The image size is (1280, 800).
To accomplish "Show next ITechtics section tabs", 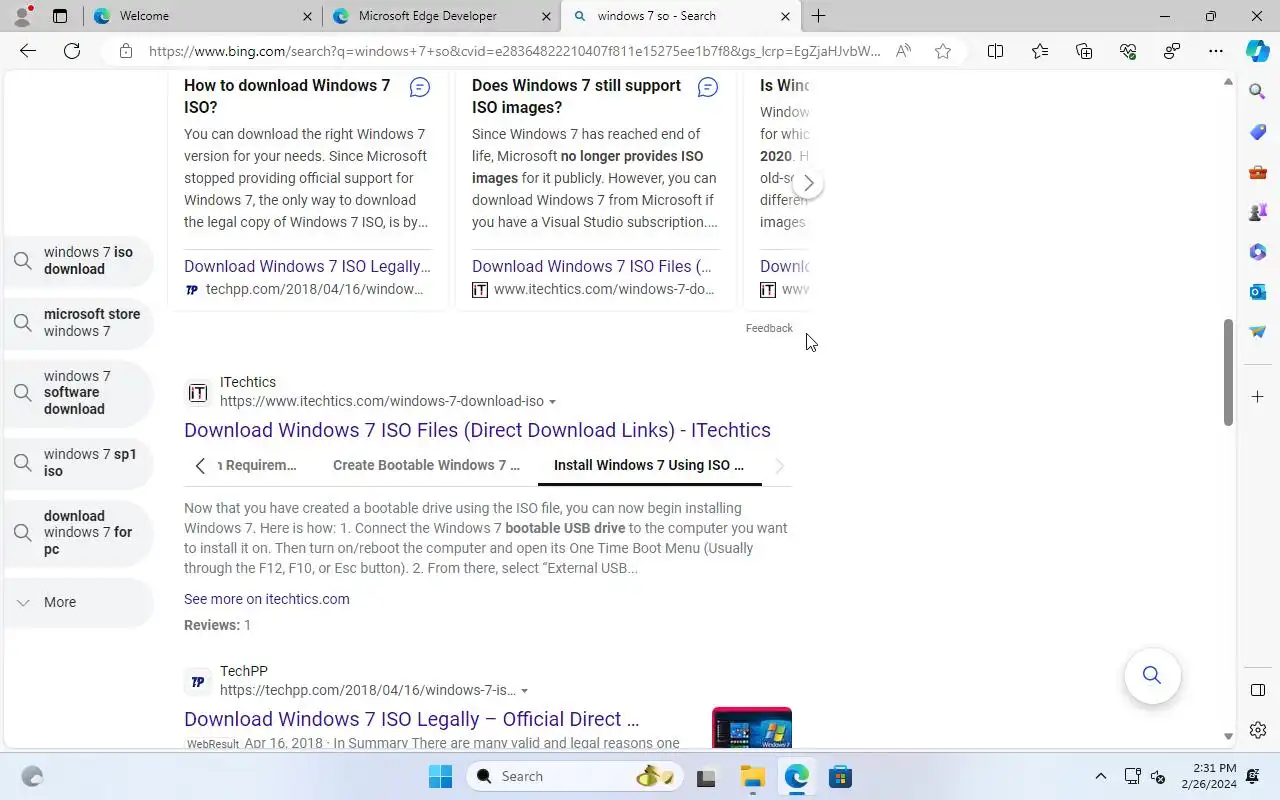I will 780,466.
